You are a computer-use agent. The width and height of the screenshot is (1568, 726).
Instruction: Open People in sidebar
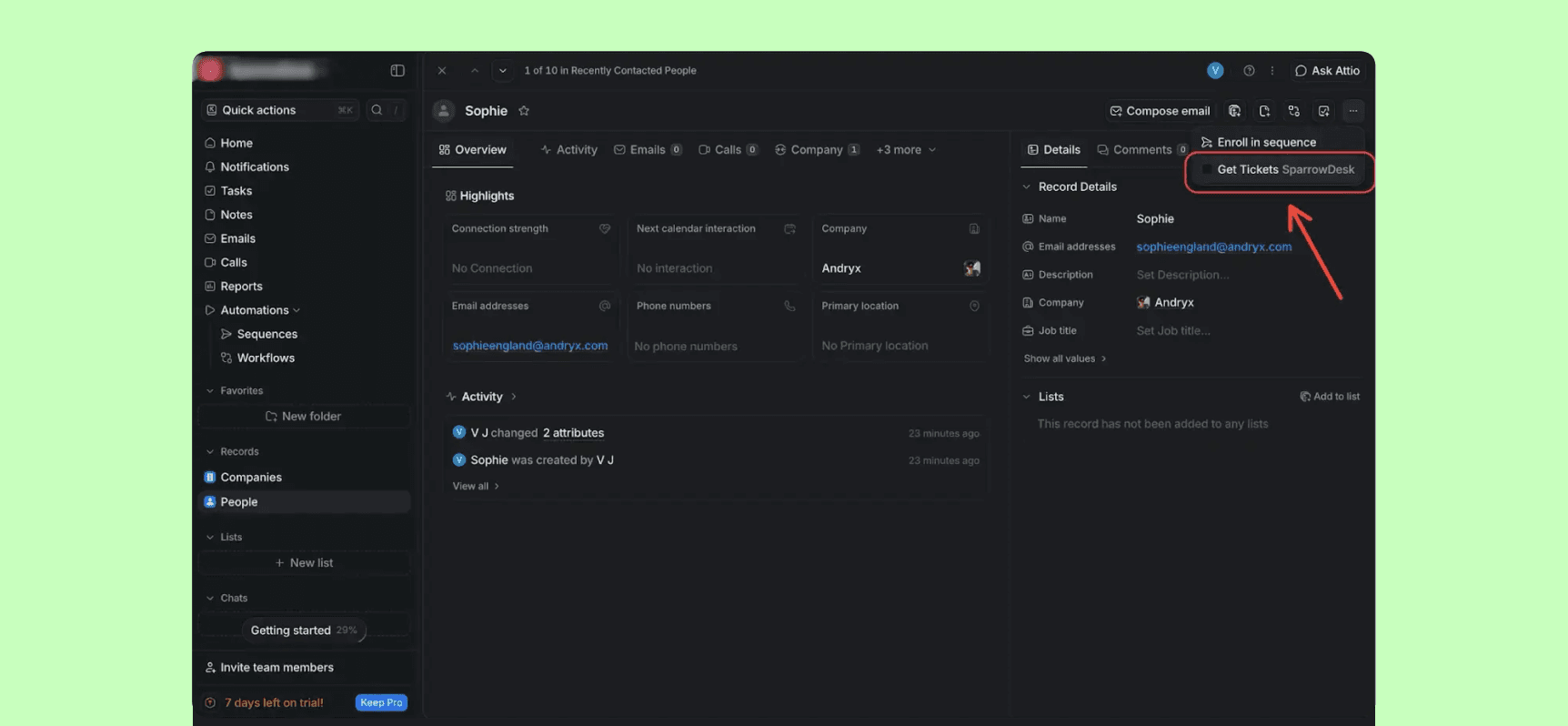point(305,502)
